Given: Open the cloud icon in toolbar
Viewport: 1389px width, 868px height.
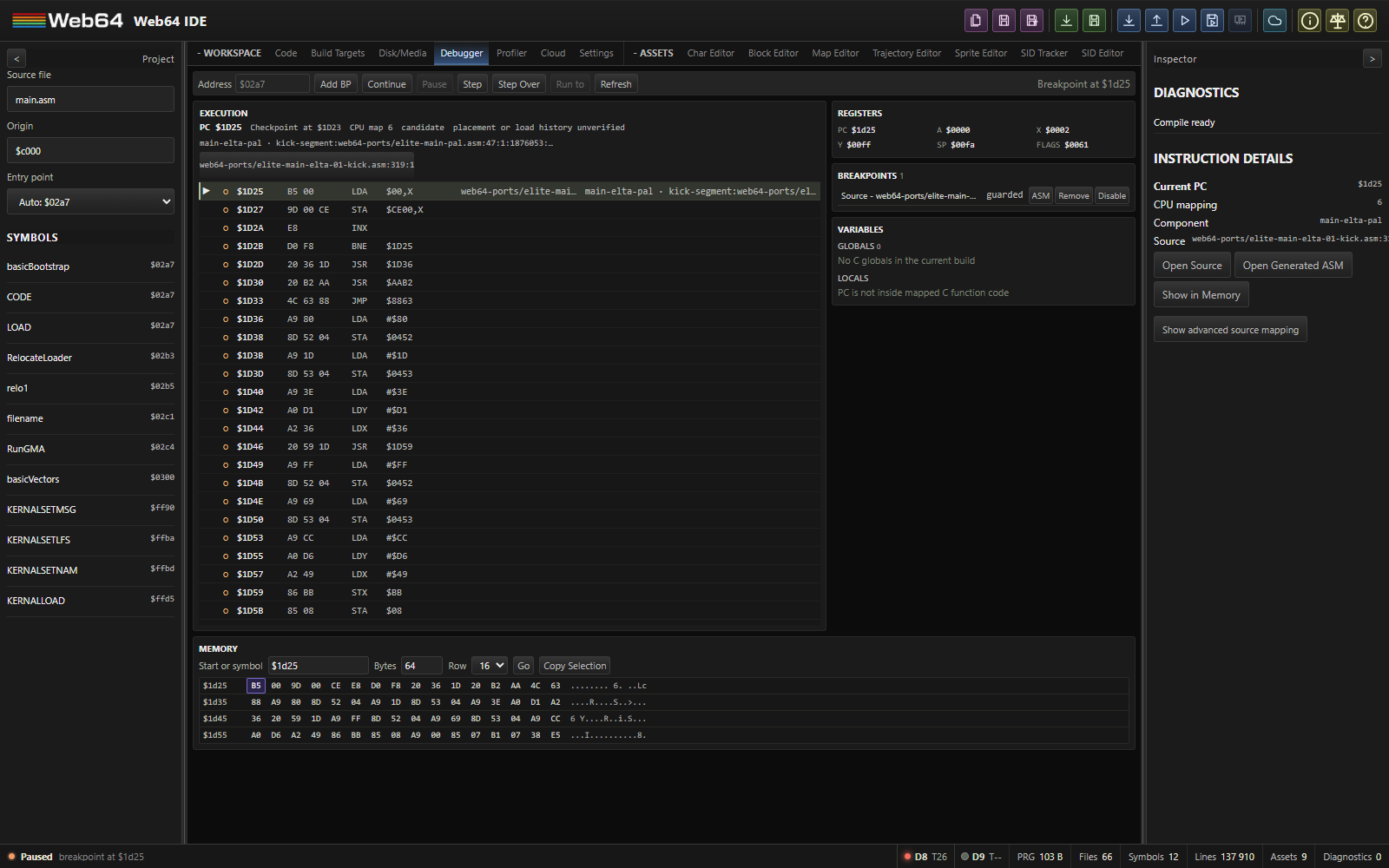Looking at the screenshot, I should coord(1274,21).
